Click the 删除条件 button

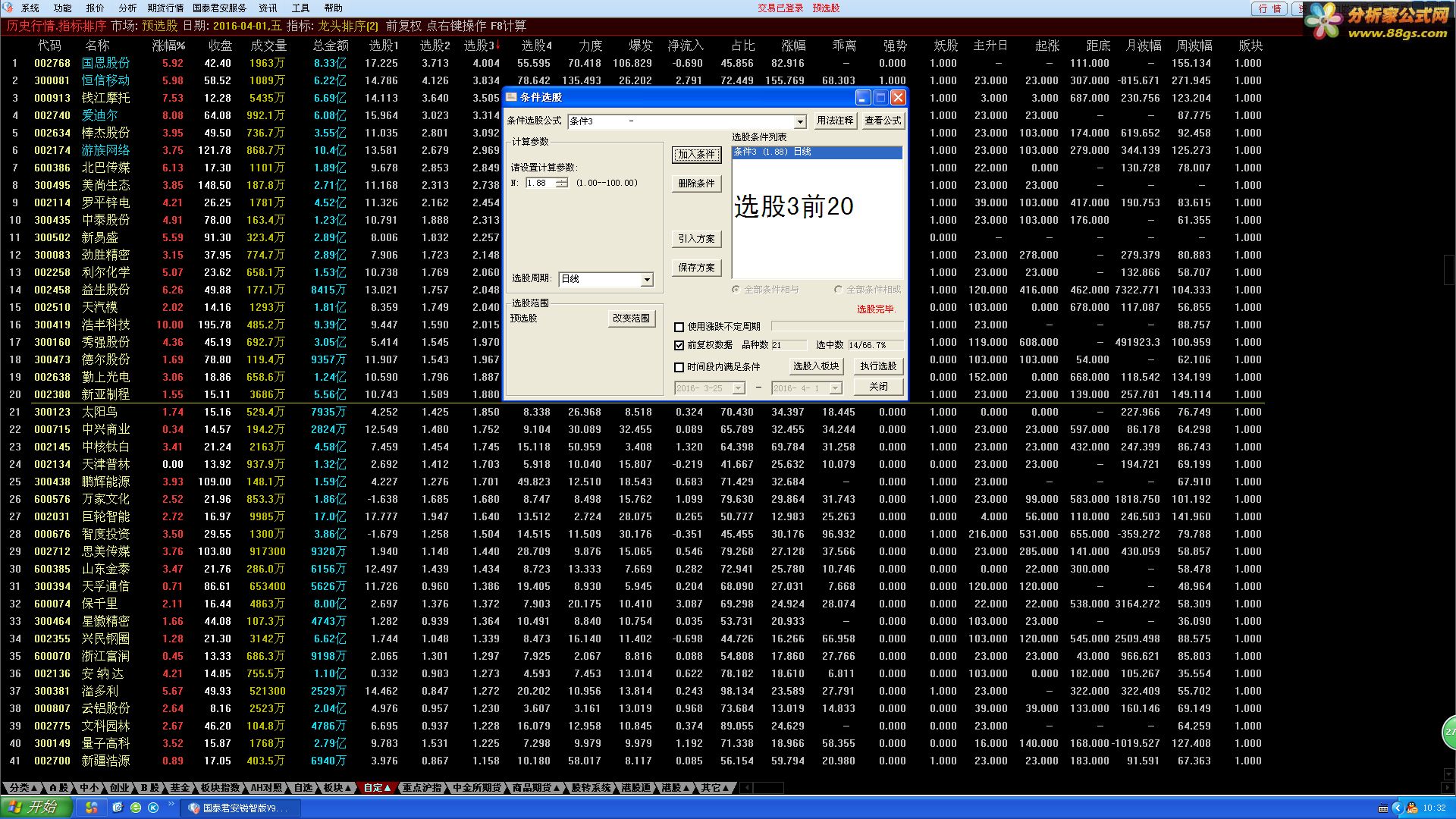[x=696, y=183]
